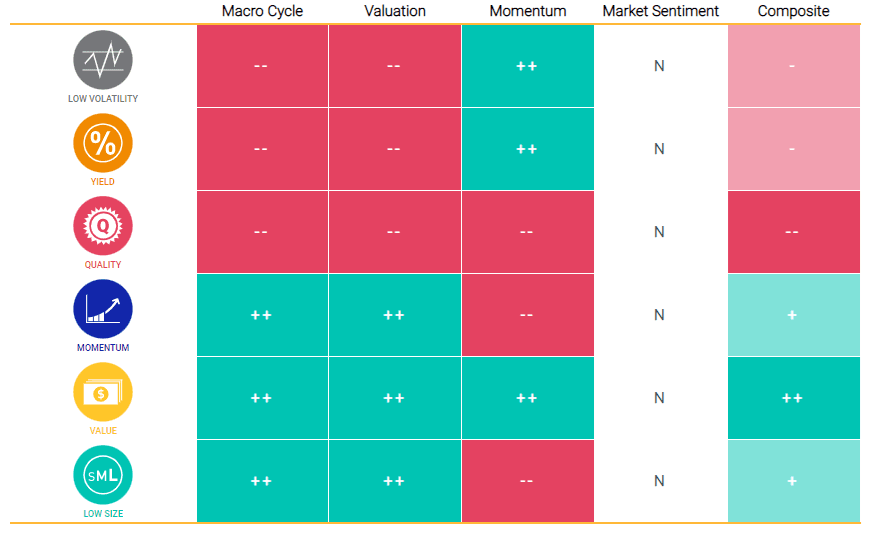Select Value's dark teal Composite cell
Image resolution: width=876 pixels, height=544 pixels.
point(793,398)
